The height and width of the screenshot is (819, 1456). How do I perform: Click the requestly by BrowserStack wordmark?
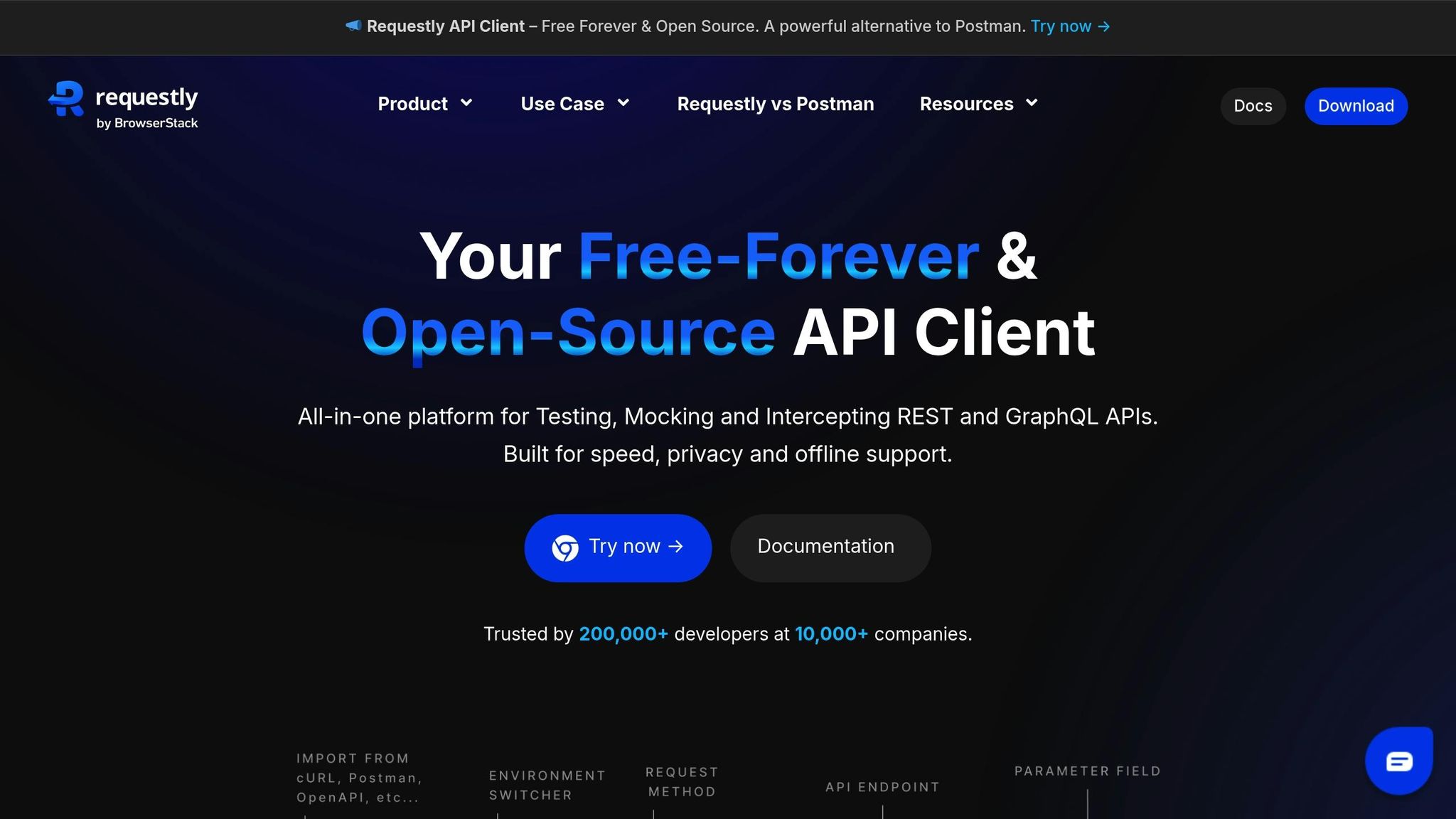[147, 107]
